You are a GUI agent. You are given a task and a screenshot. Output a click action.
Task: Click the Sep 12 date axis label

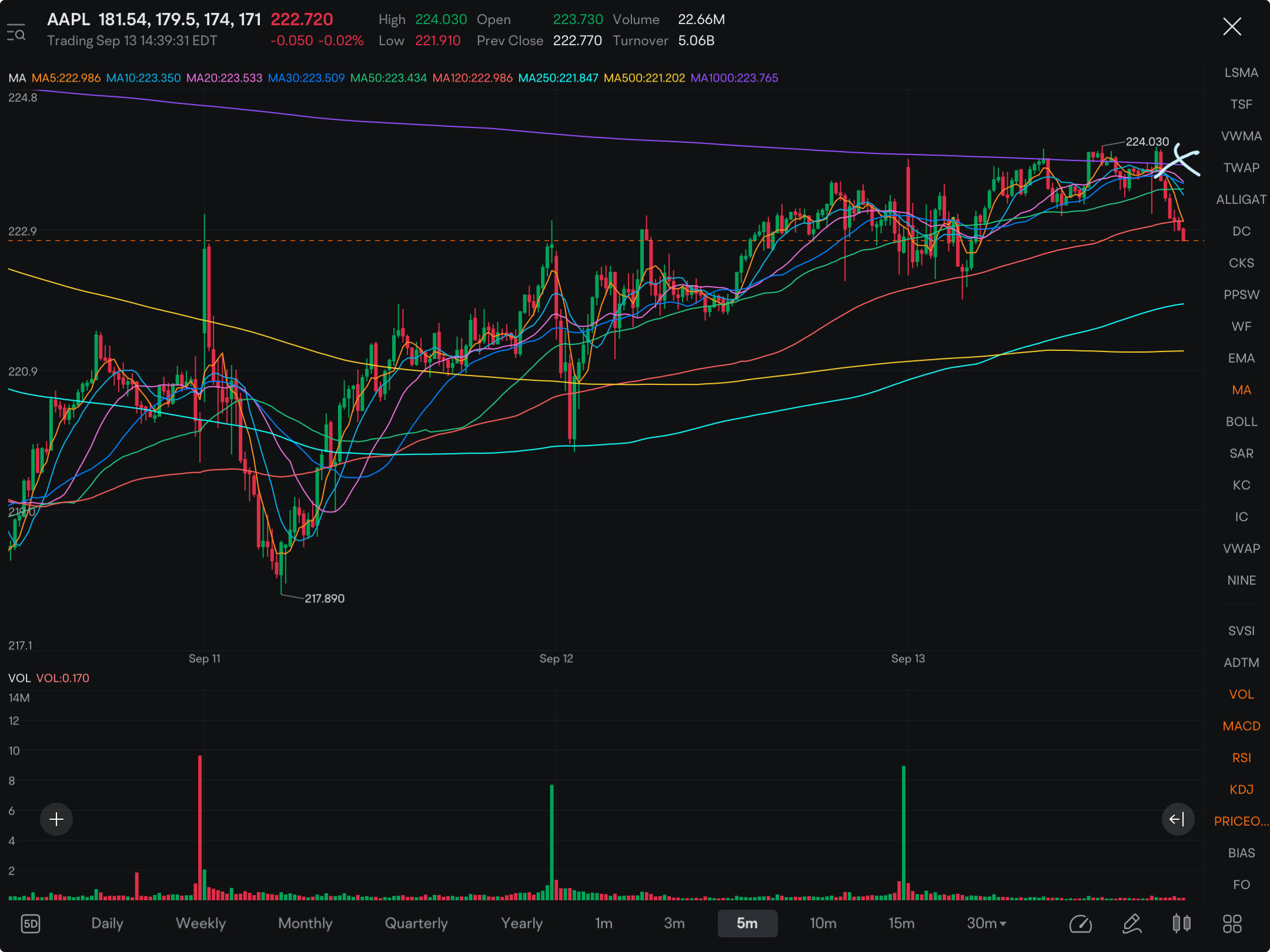tap(556, 658)
